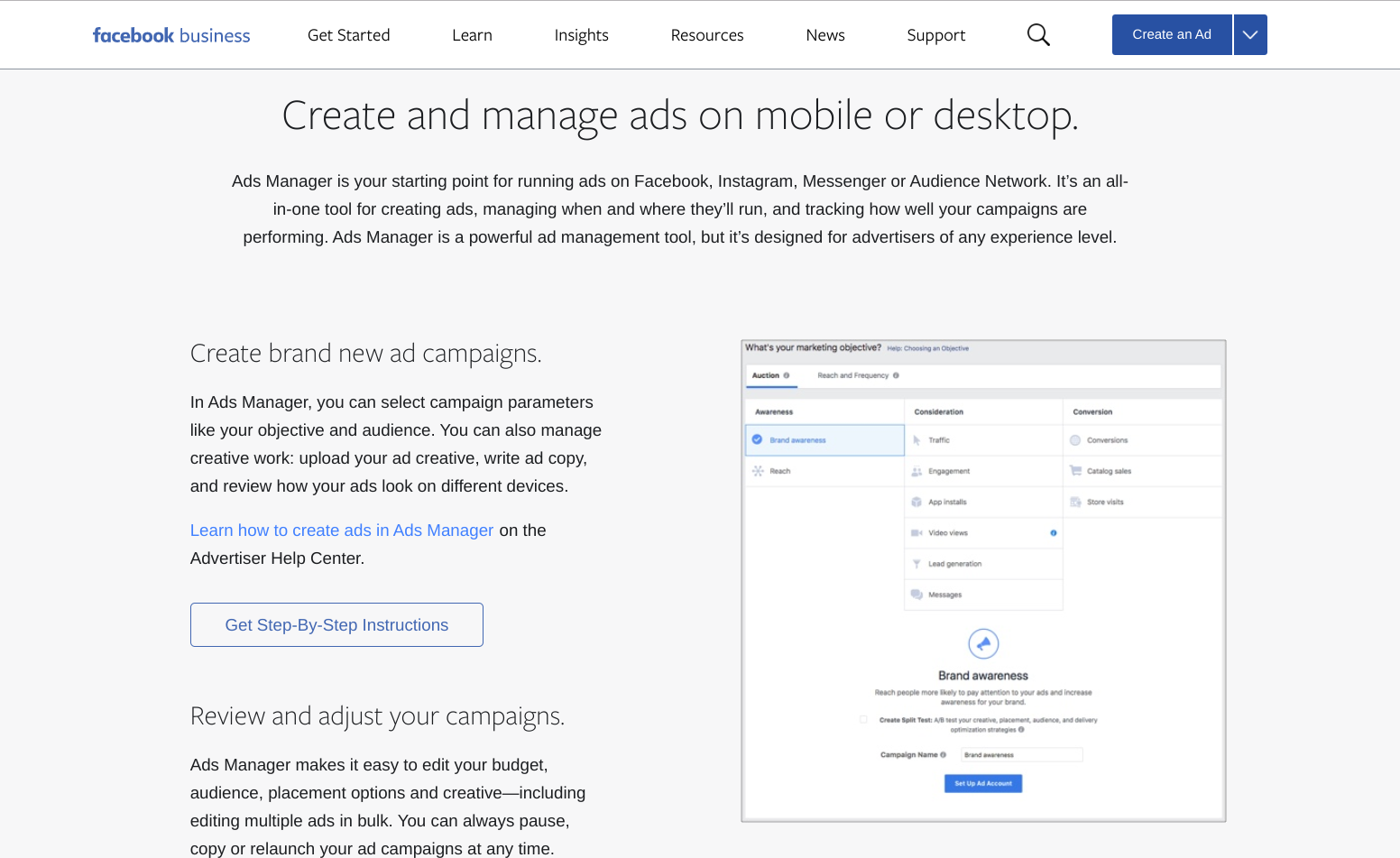Screen dimensions: 1400x858
Task: Click the facebook business logo
Action: click(171, 35)
